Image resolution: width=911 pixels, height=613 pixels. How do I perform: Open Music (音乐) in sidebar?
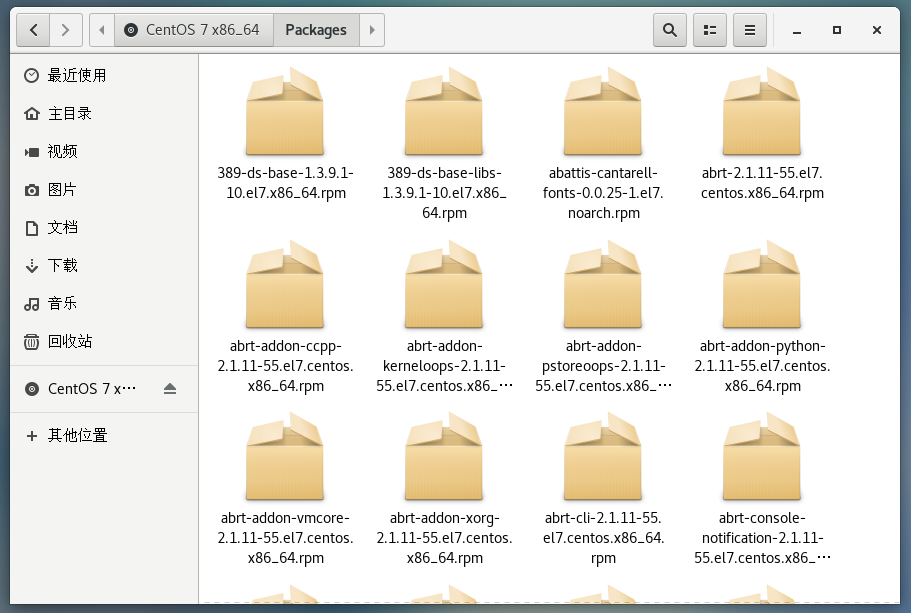(104, 303)
